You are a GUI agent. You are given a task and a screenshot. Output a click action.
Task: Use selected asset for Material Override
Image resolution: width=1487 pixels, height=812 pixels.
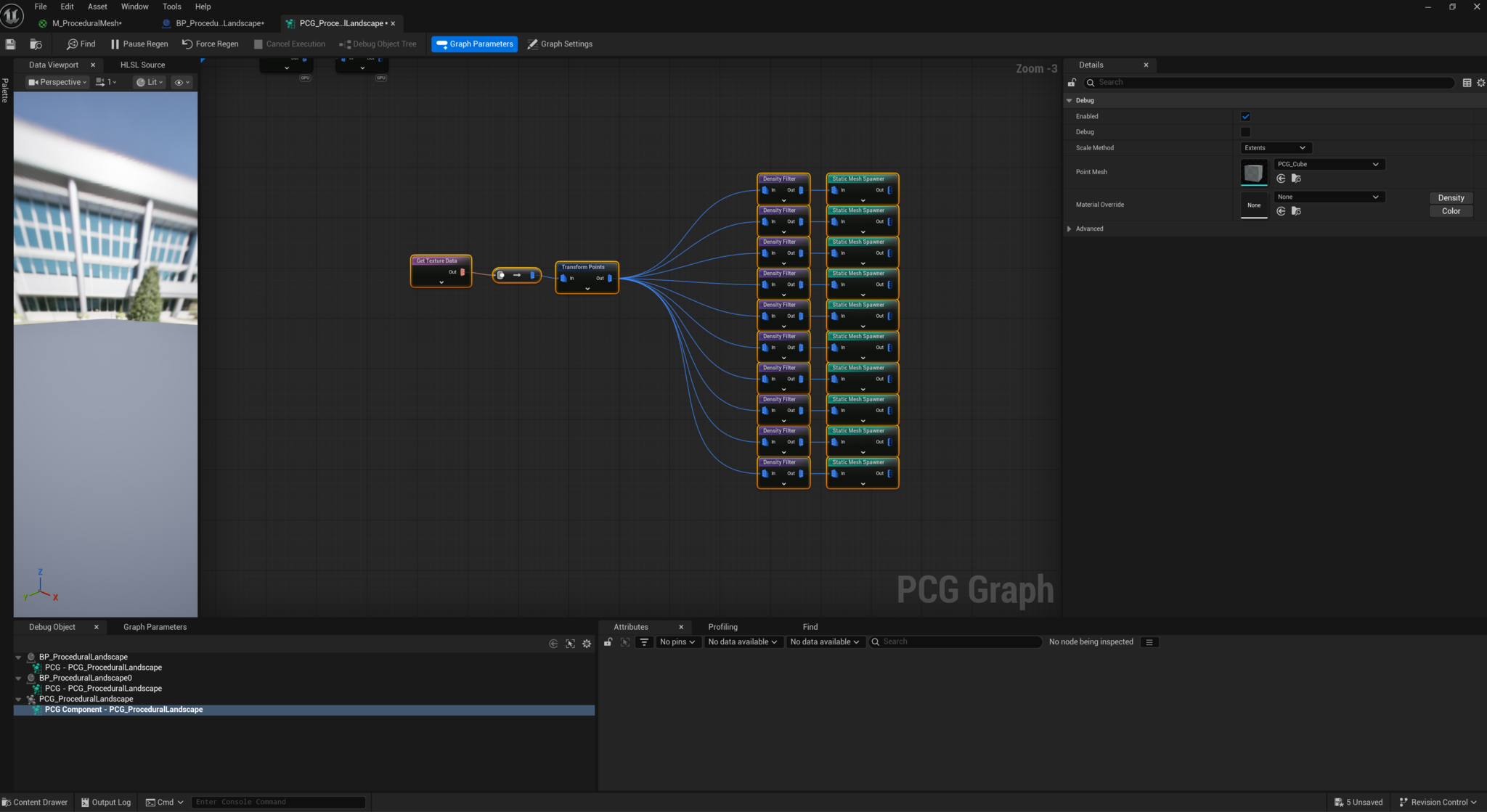[1281, 211]
